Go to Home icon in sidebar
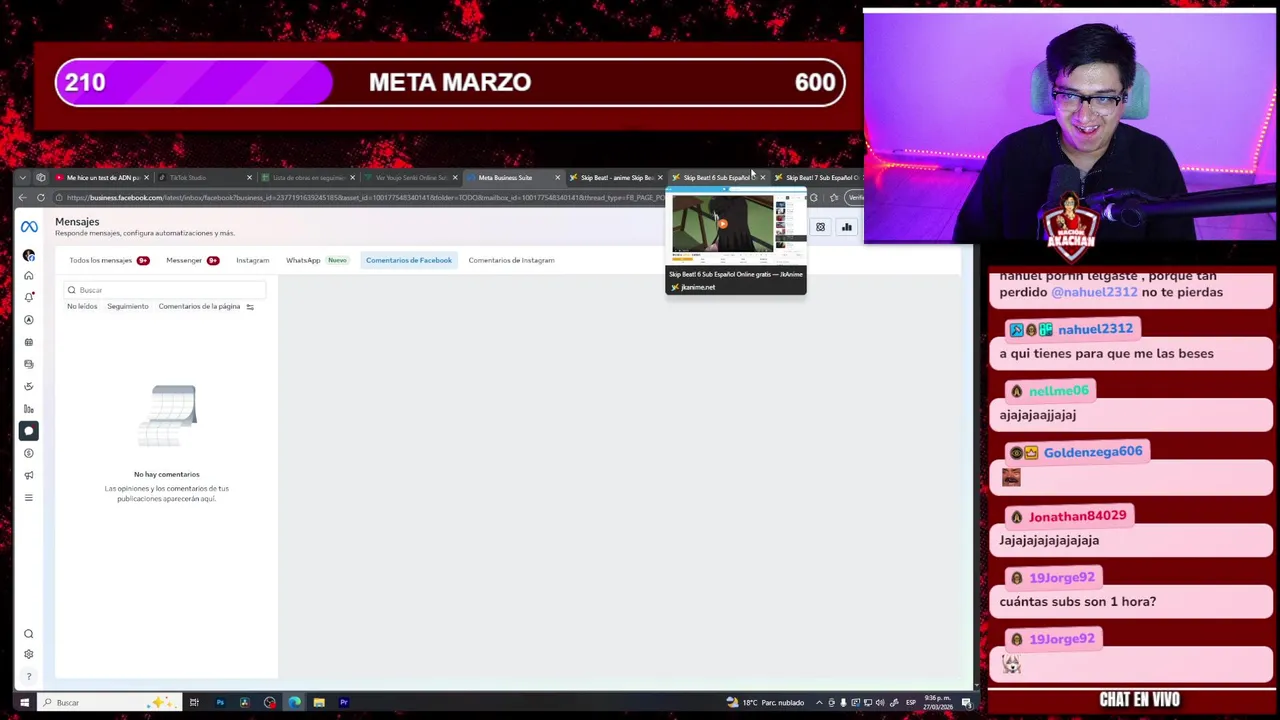The image size is (1280, 720). tap(29, 276)
